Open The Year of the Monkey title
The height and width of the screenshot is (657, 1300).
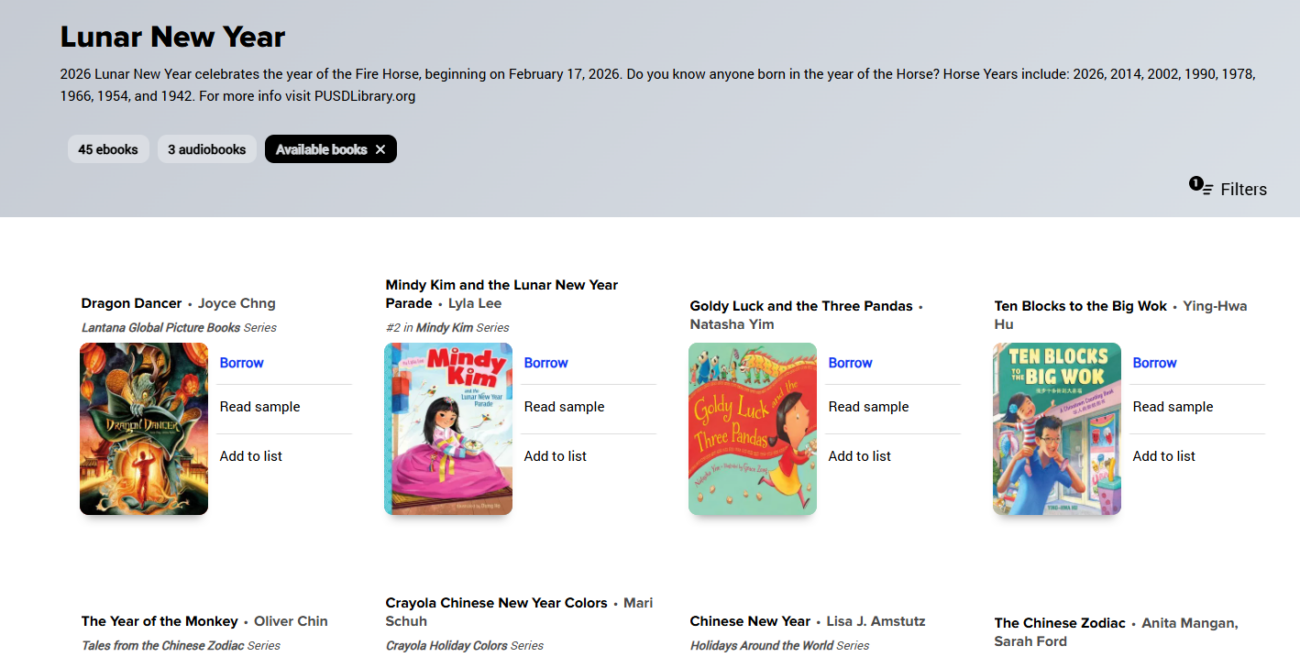(160, 621)
